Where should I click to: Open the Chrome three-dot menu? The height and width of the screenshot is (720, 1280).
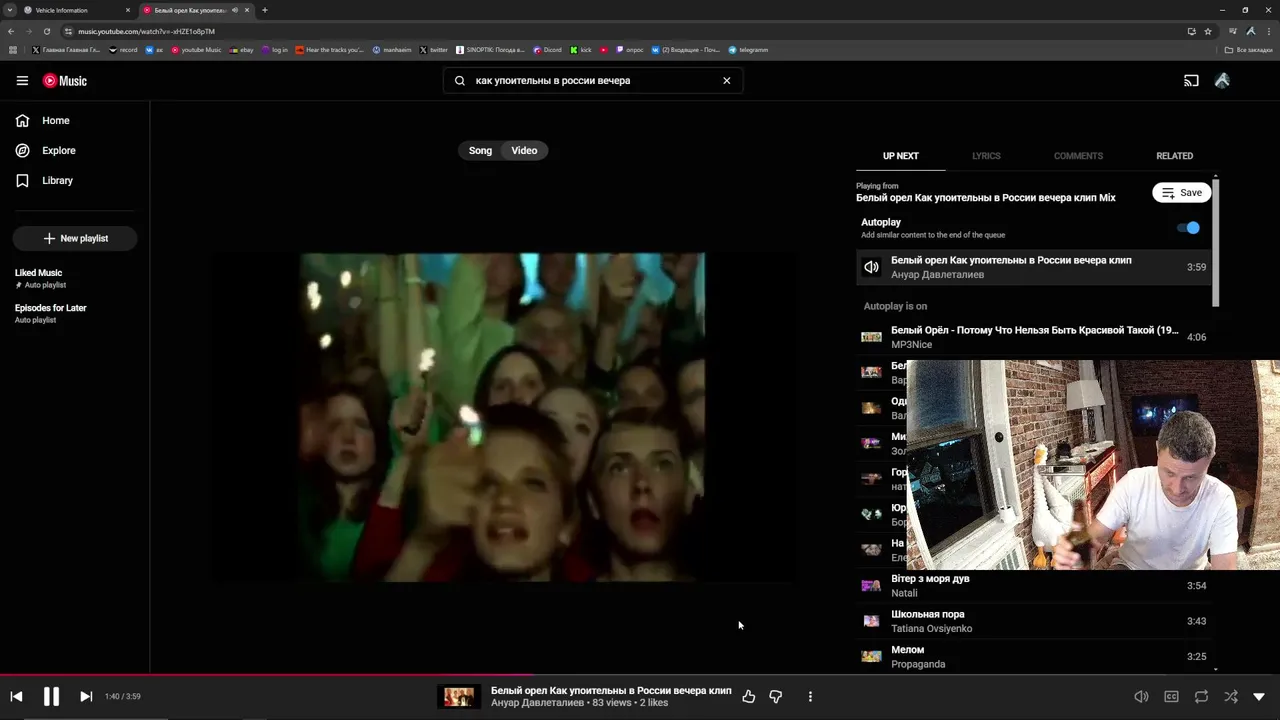tap(1267, 31)
